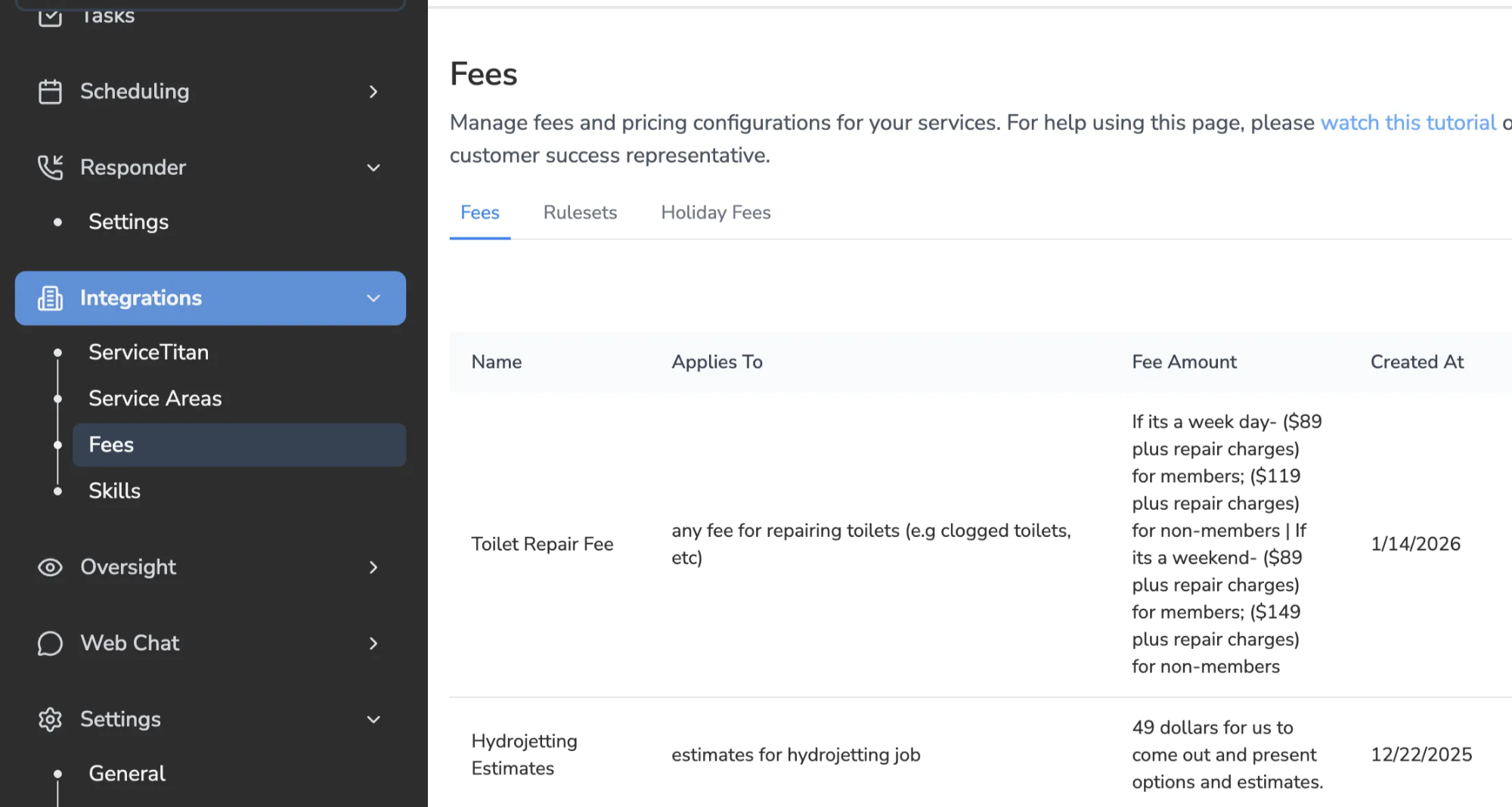The image size is (1512, 807).
Task: Collapse the Responder section chevron
Action: [373, 167]
